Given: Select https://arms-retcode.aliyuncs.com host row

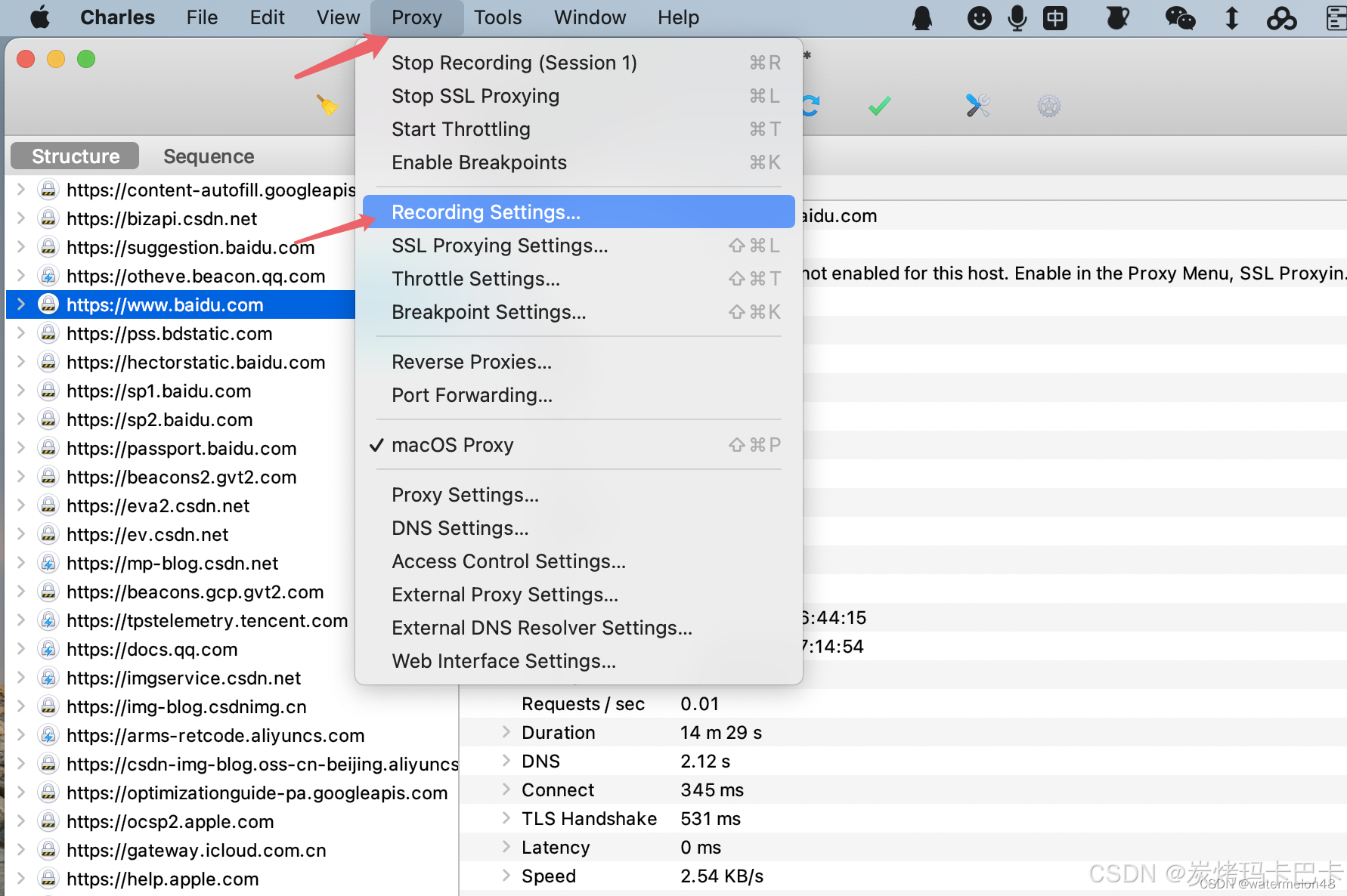Looking at the screenshot, I should tap(232, 735).
